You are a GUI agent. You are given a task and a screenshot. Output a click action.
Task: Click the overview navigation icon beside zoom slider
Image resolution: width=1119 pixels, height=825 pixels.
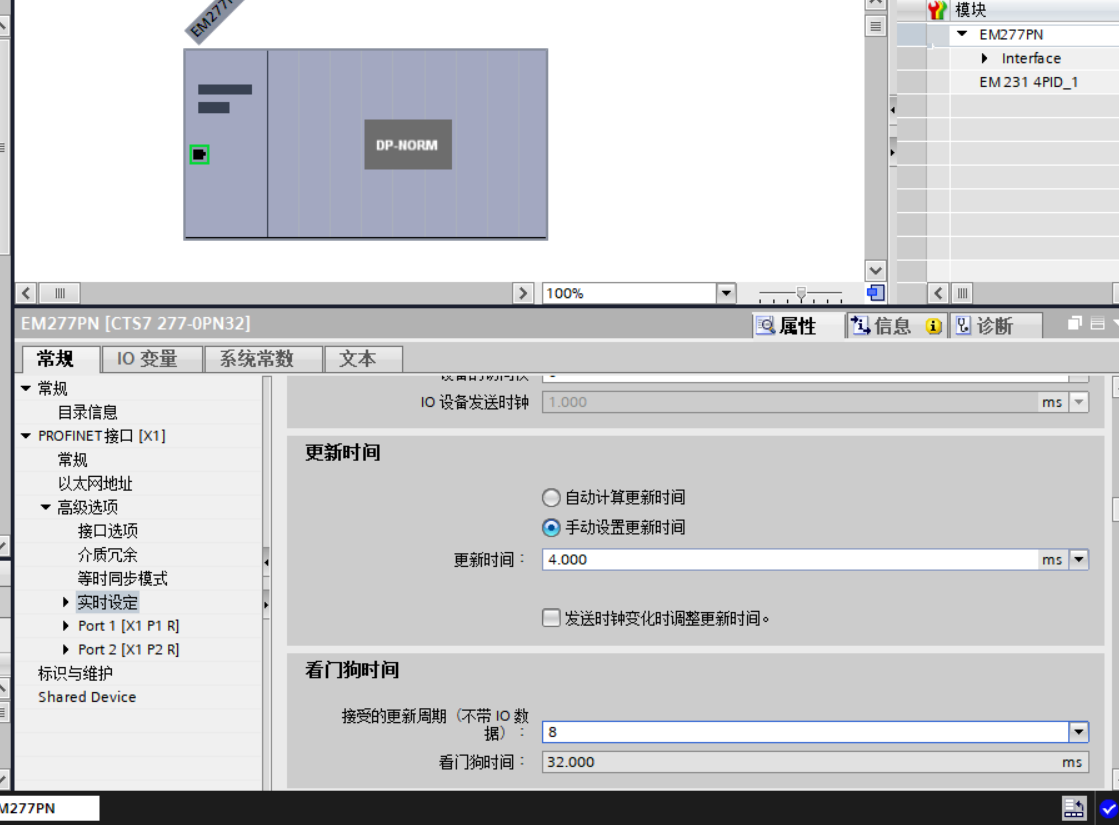[x=876, y=293]
